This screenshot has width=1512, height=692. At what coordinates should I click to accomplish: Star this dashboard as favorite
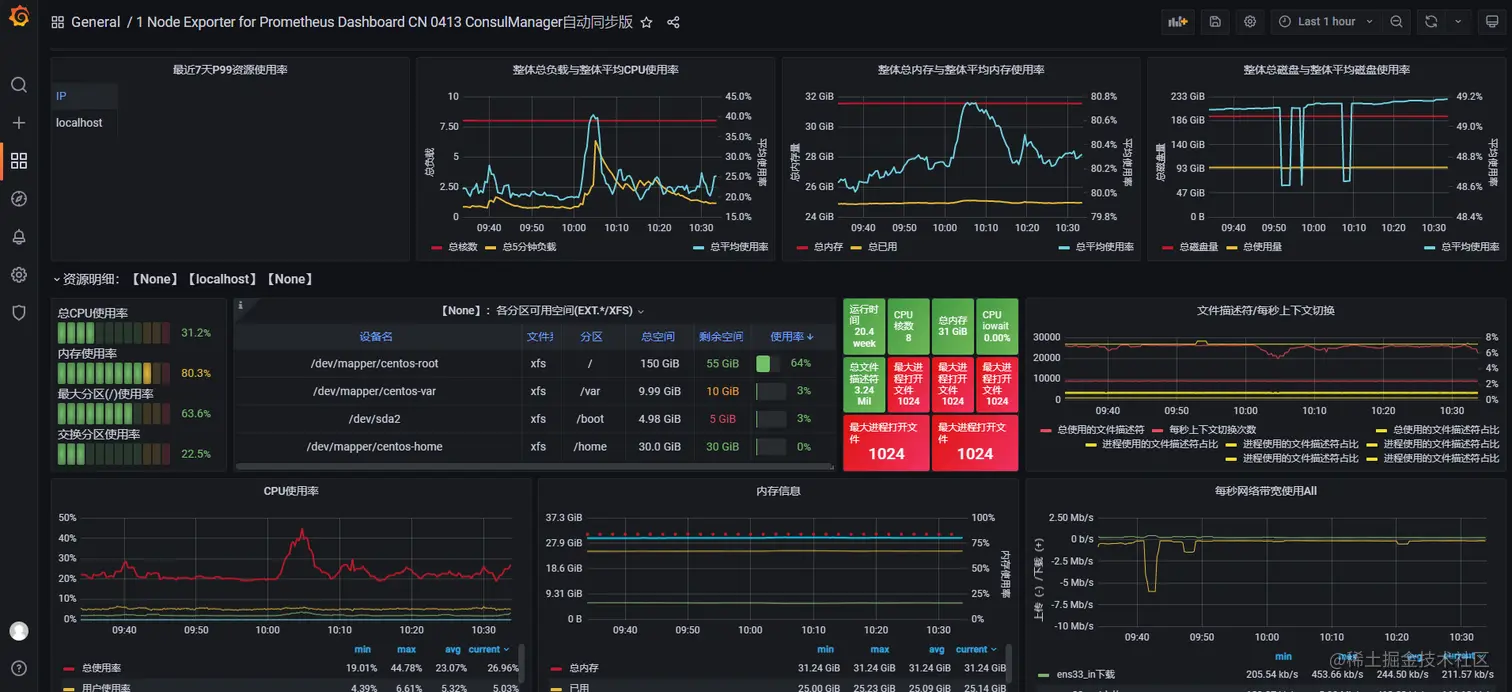646,22
